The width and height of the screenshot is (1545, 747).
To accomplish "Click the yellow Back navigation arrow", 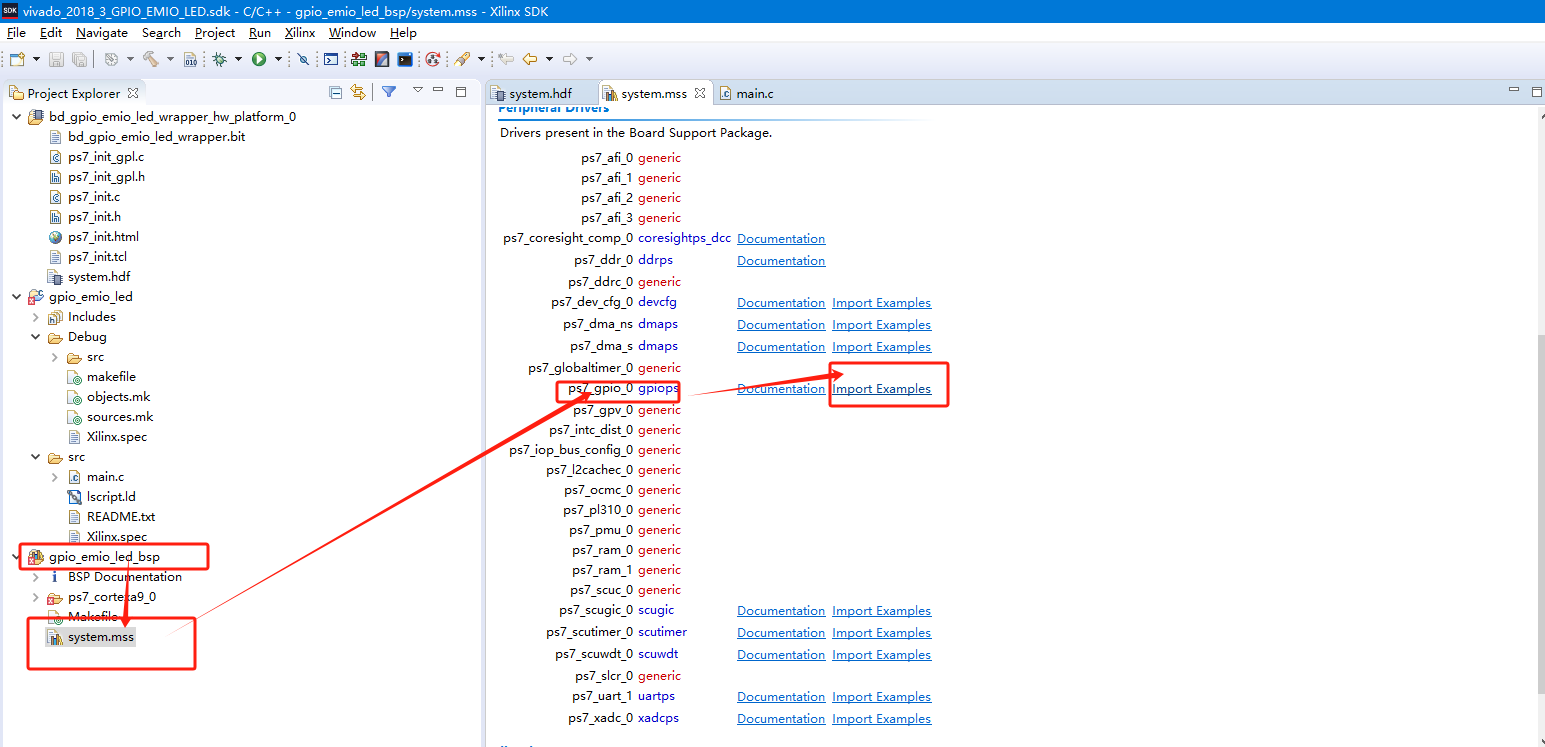I will click(x=530, y=59).
